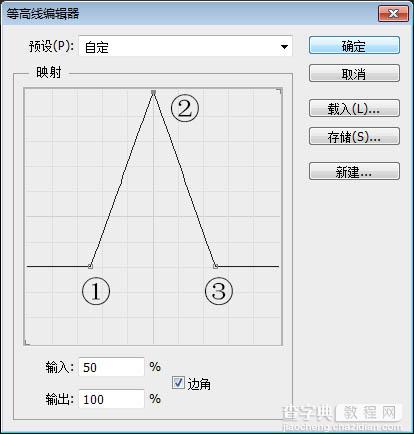Click the 输出 field showing 100
Image resolution: width=414 pixels, height=434 pixels.
coord(111,399)
